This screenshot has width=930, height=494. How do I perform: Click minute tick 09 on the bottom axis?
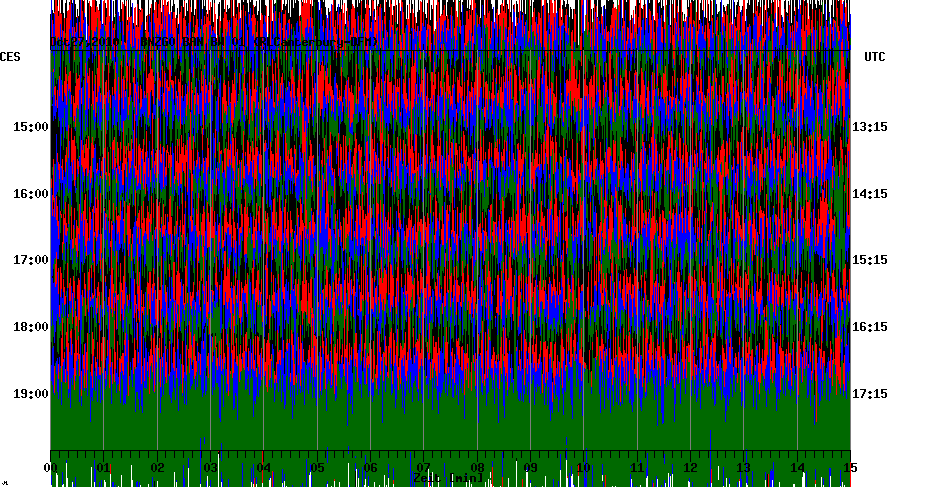click(530, 468)
